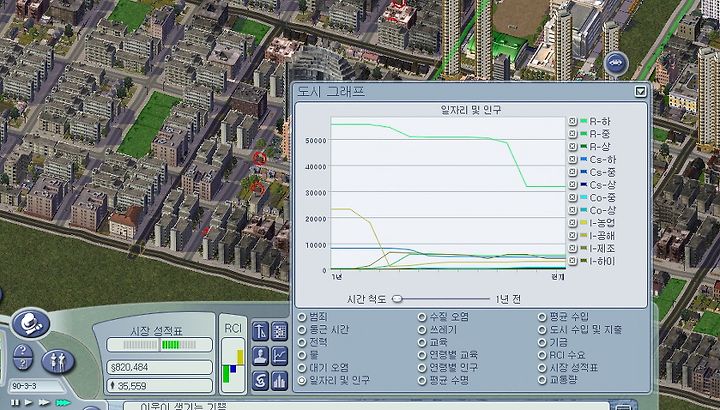This screenshot has height=410, width=720.
Task: Open the graphs line-chart icon
Action: [x=279, y=356]
